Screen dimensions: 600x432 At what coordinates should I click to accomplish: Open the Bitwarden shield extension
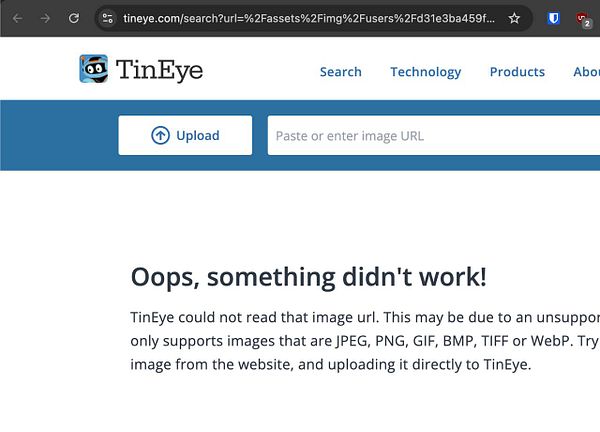click(x=553, y=18)
